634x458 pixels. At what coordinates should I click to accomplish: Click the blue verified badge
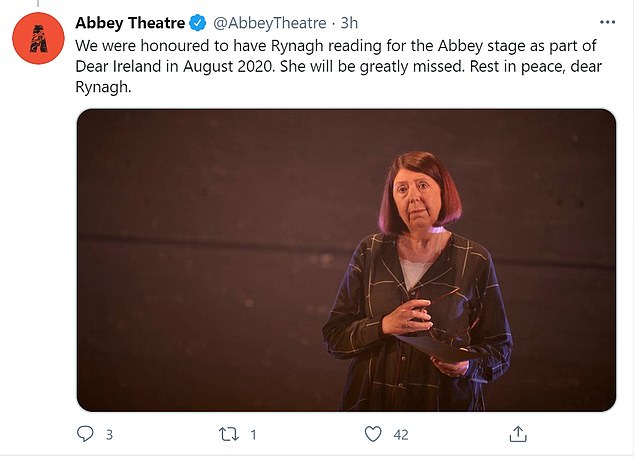point(198,23)
